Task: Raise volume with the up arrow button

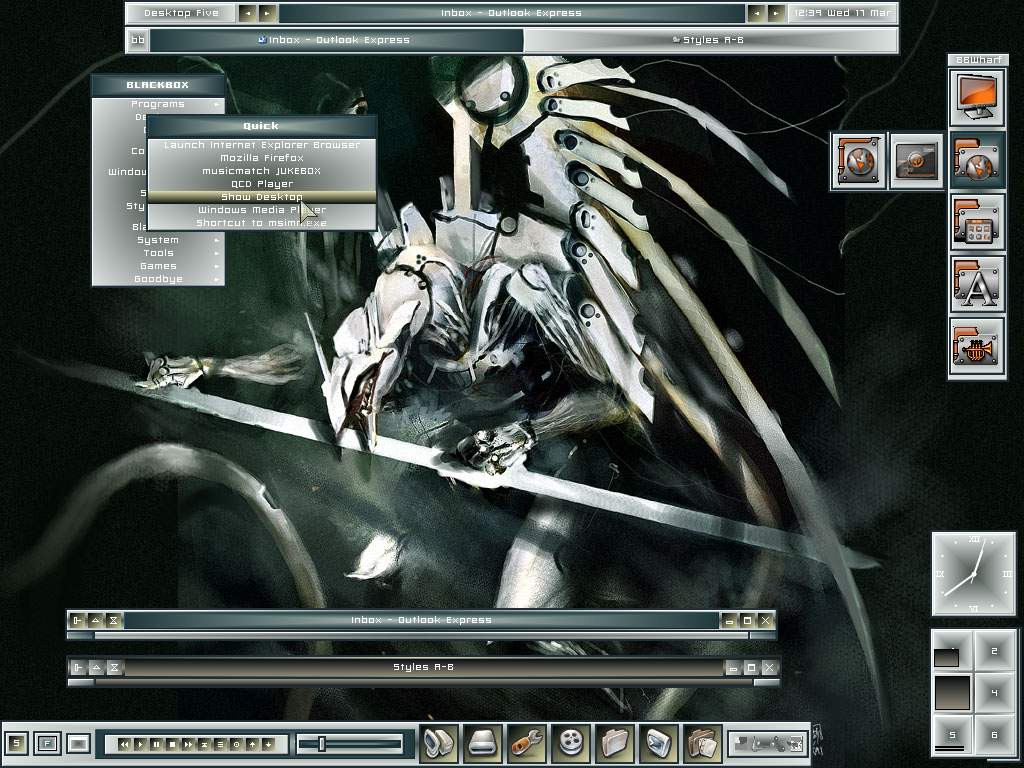Action: point(252,744)
